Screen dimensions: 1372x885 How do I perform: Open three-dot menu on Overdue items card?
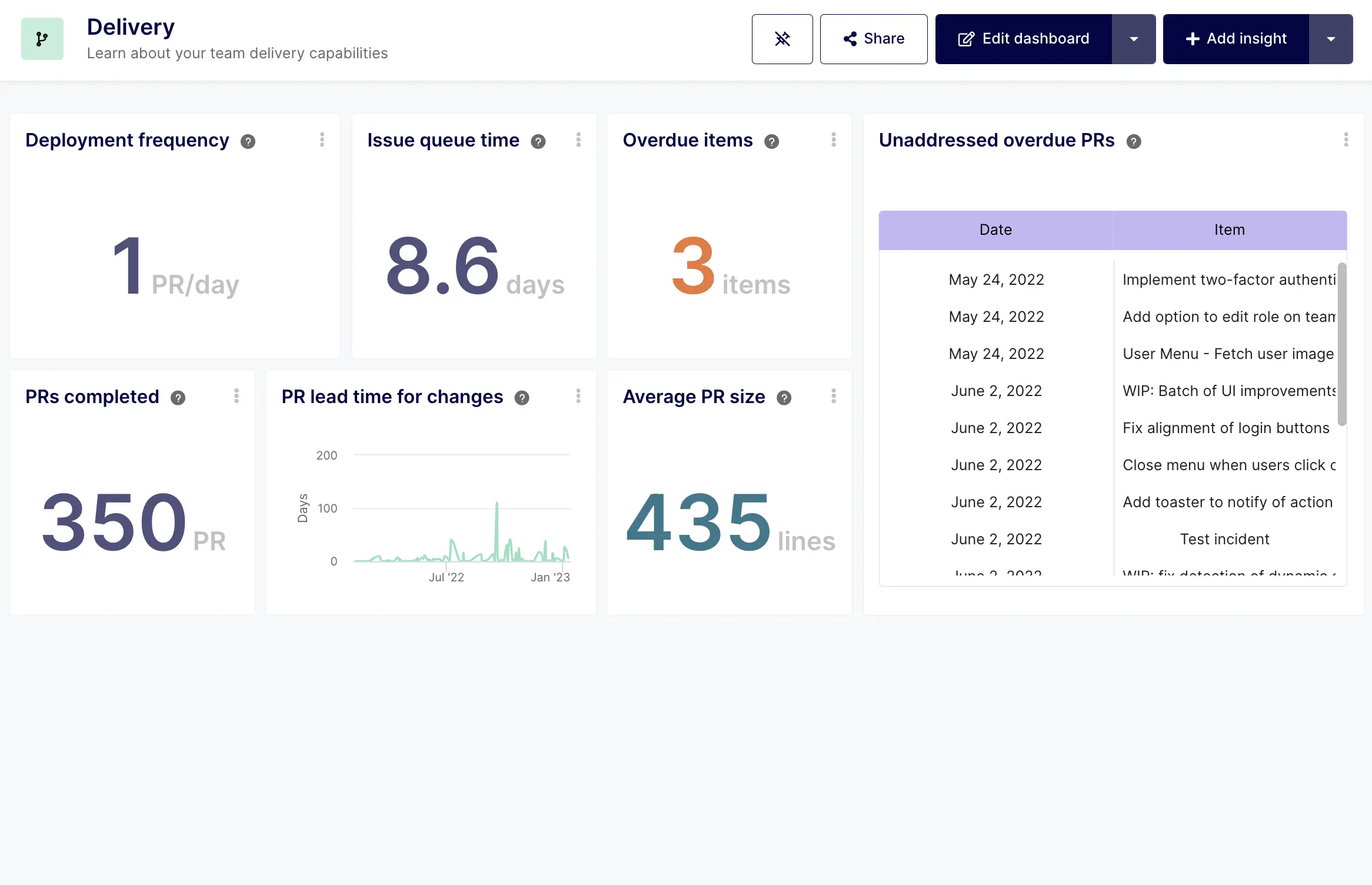833,139
